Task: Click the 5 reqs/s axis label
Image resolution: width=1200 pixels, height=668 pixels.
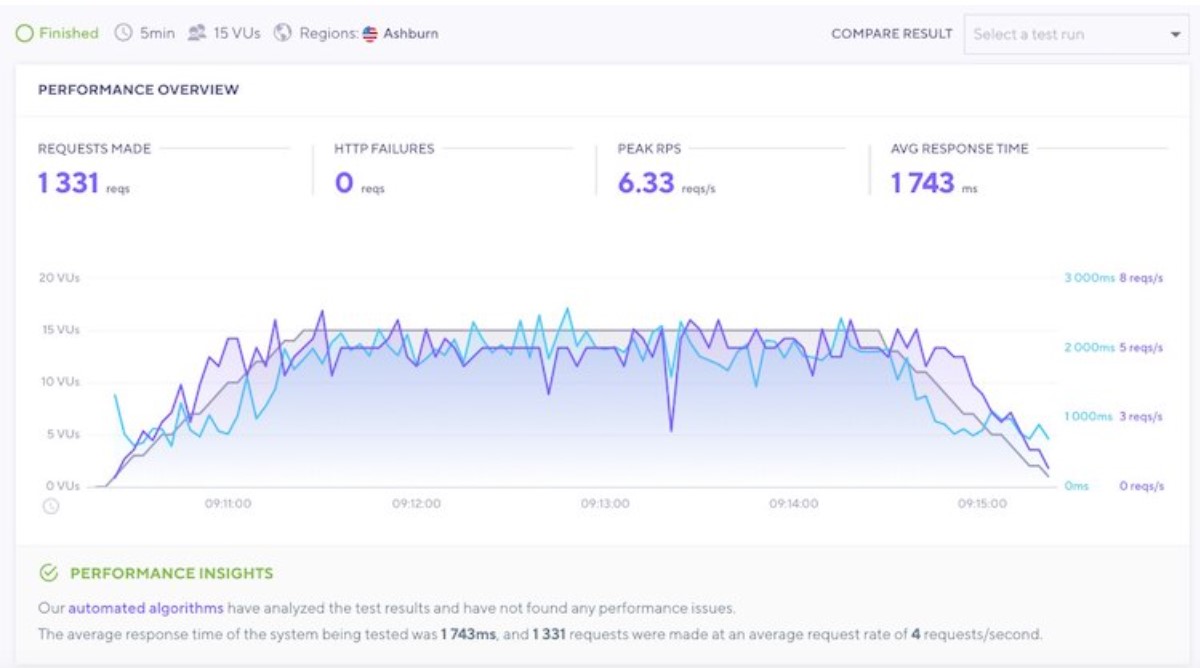Action: pyautogui.click(x=1141, y=347)
